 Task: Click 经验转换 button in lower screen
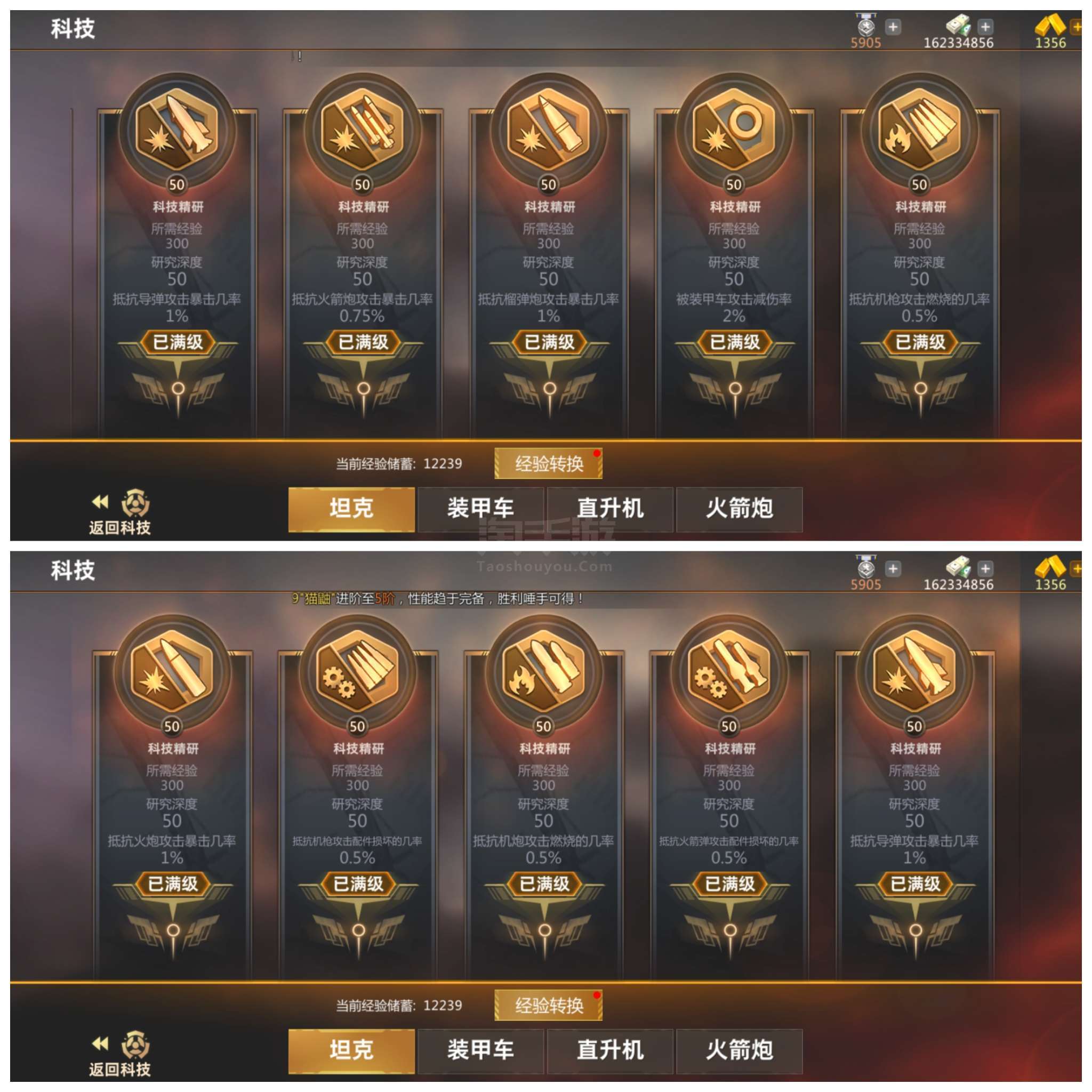pos(548,1006)
